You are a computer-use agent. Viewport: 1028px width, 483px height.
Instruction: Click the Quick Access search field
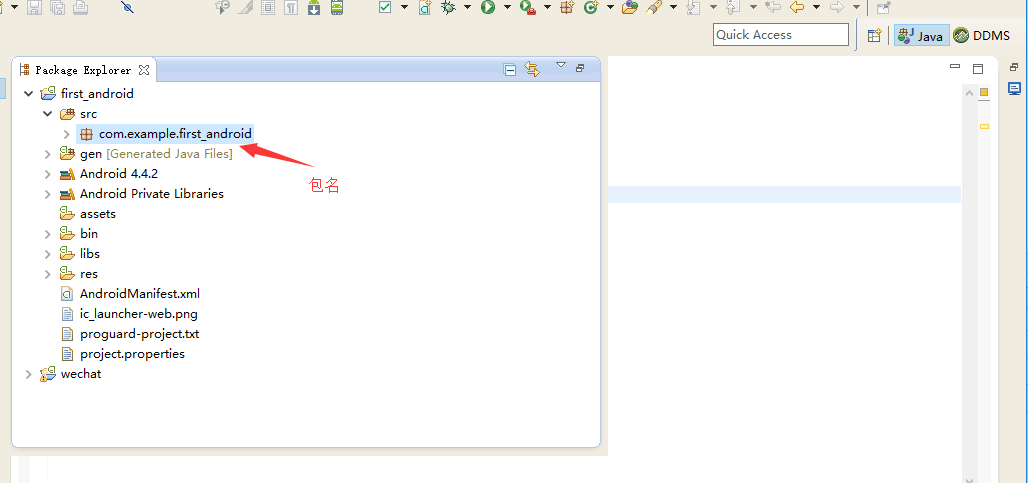[781, 35]
